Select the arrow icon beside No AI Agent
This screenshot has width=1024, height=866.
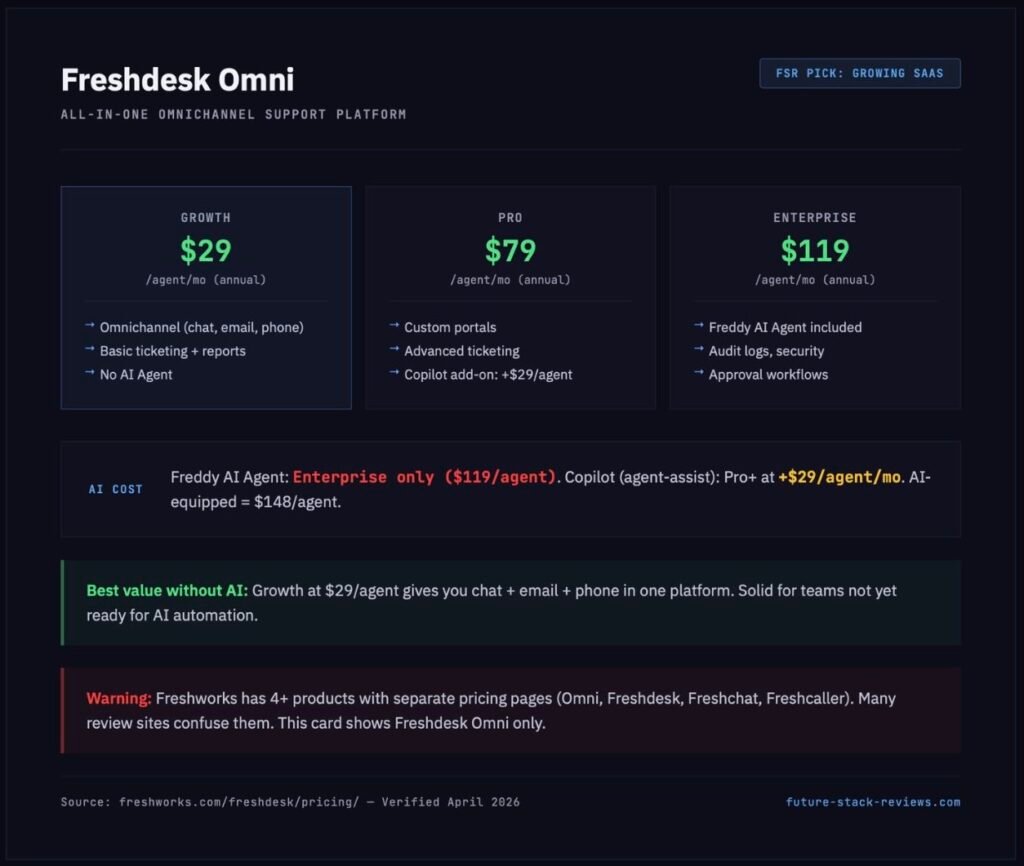pos(89,375)
